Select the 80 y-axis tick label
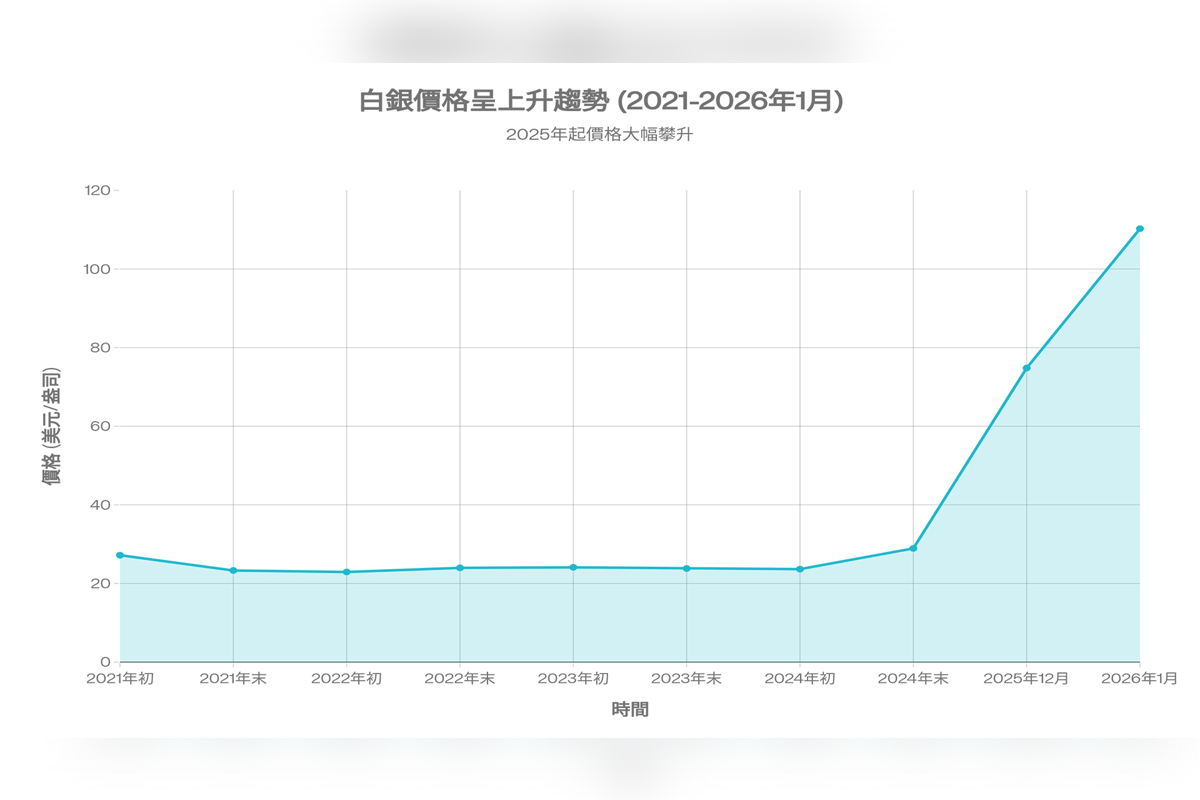1200x800 pixels. coord(102,348)
